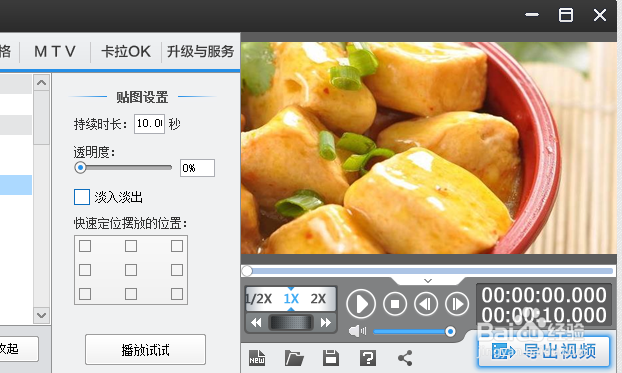Click the jog wheel between arrows
Image resolution: width=622 pixels, height=373 pixels.
tap(291, 323)
